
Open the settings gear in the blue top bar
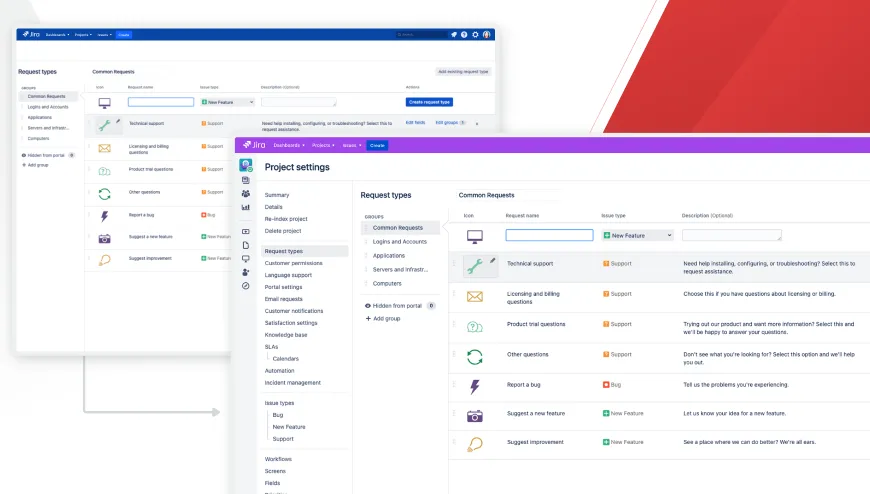[x=475, y=34]
